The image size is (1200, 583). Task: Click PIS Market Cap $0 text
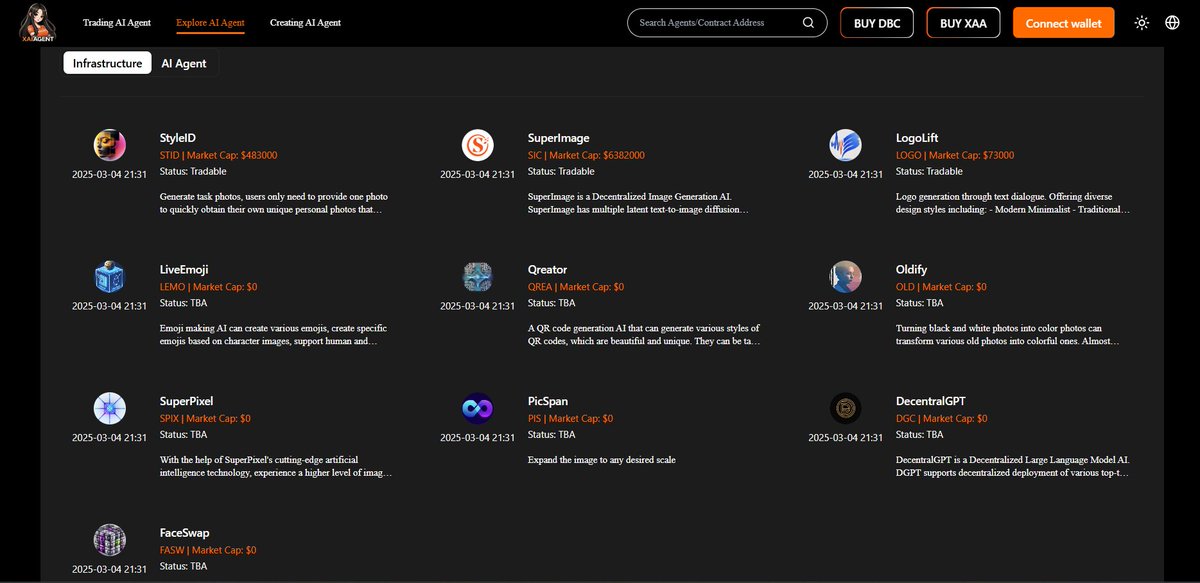coord(571,418)
